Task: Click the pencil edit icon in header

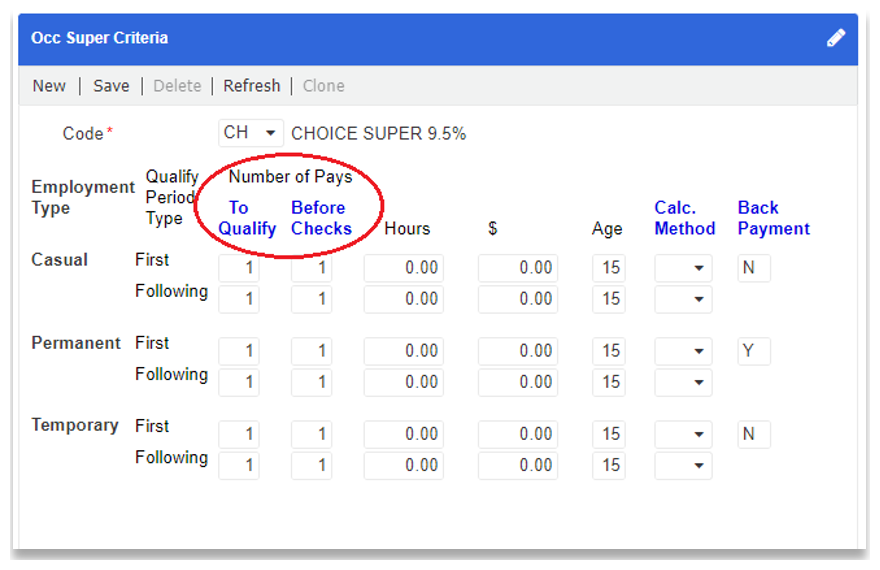Action: [836, 38]
